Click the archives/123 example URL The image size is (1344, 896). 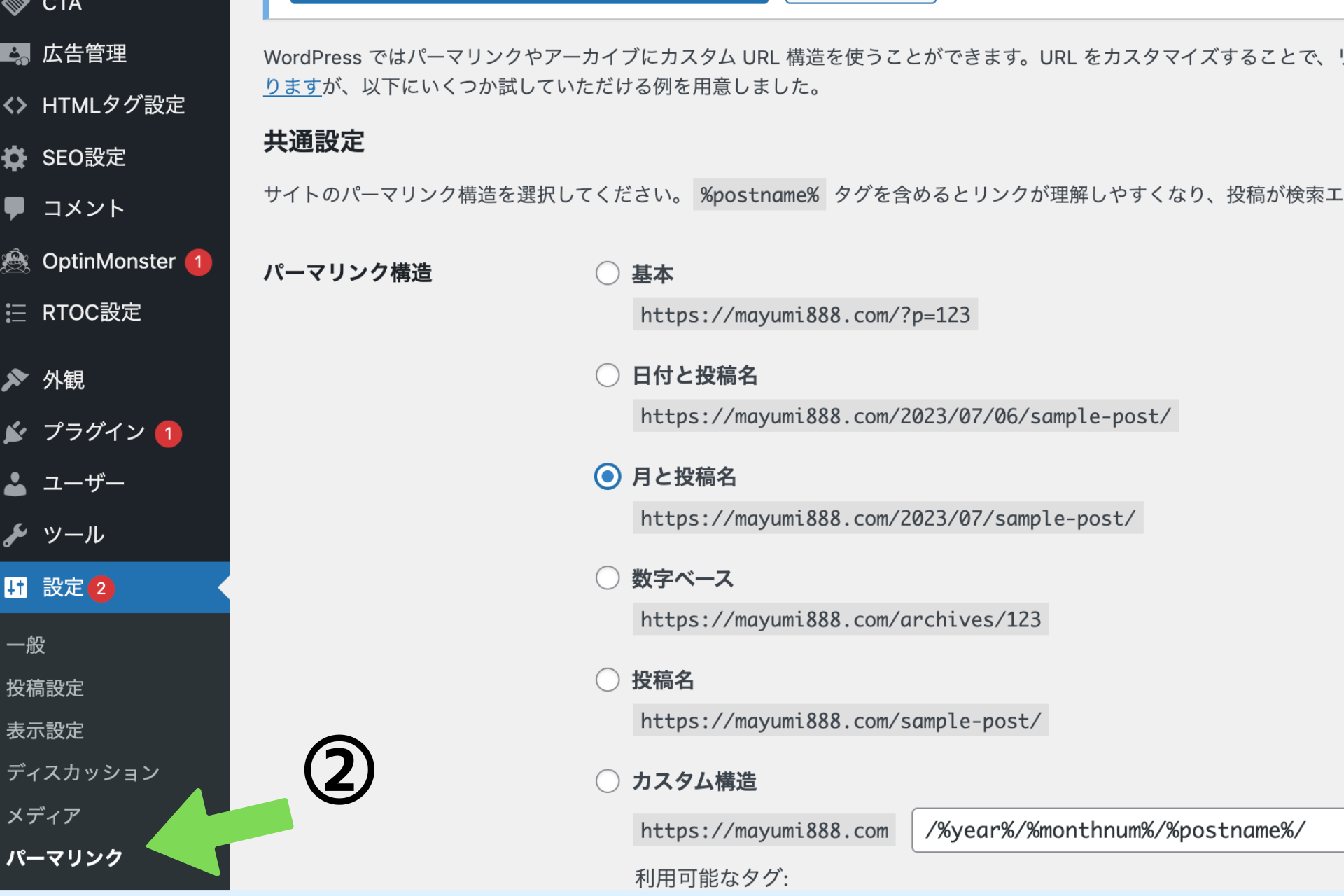pos(841,619)
